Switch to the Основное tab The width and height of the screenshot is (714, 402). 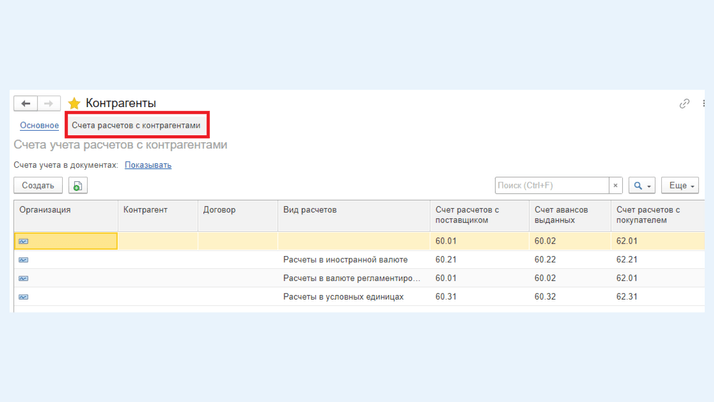[39, 126]
